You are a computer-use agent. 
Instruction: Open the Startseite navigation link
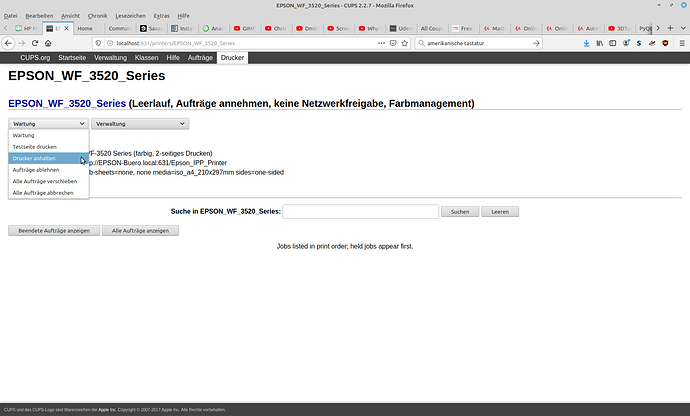pyautogui.click(x=72, y=58)
